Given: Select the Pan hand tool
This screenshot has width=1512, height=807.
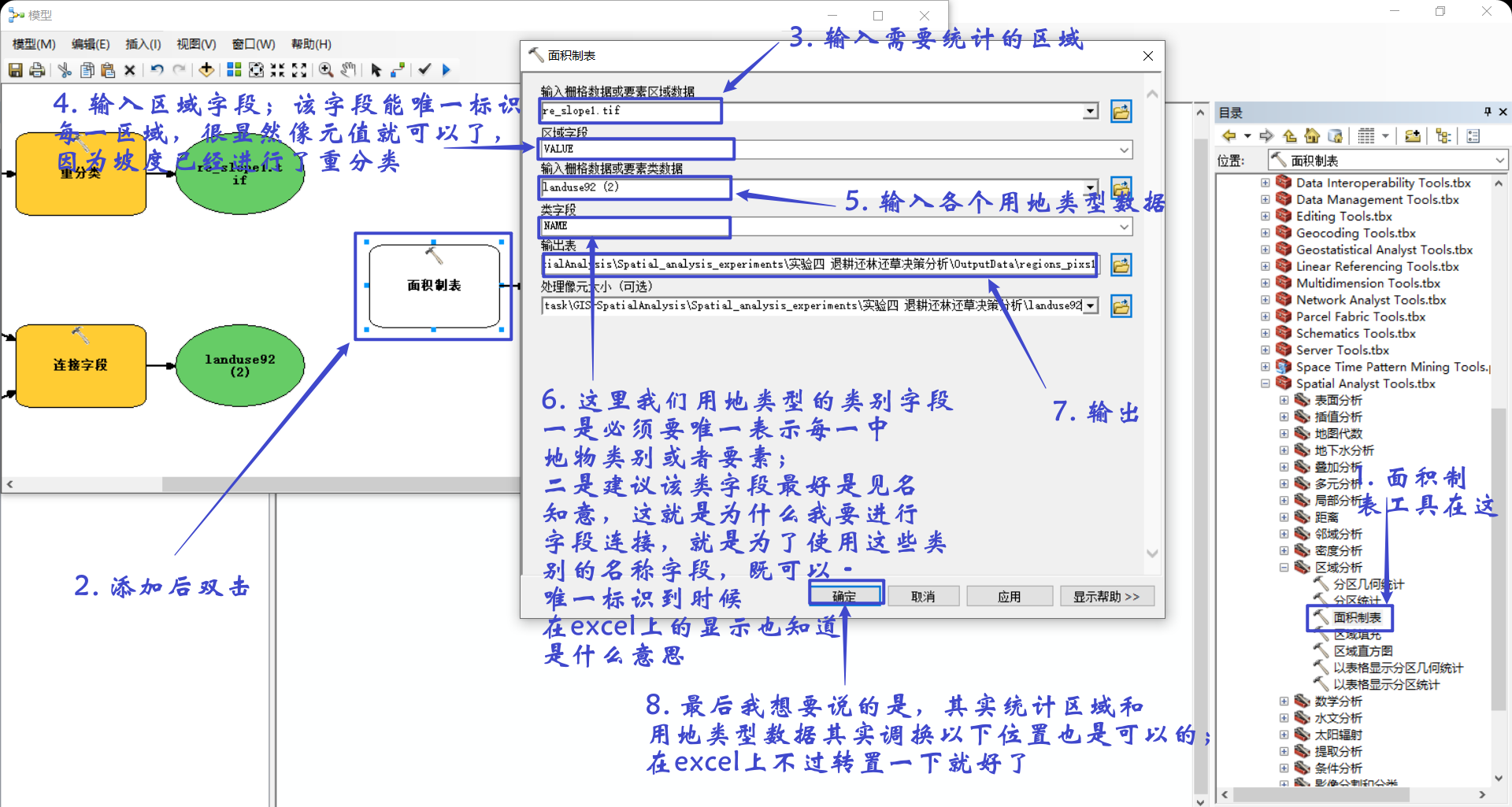Looking at the screenshot, I should (348, 70).
